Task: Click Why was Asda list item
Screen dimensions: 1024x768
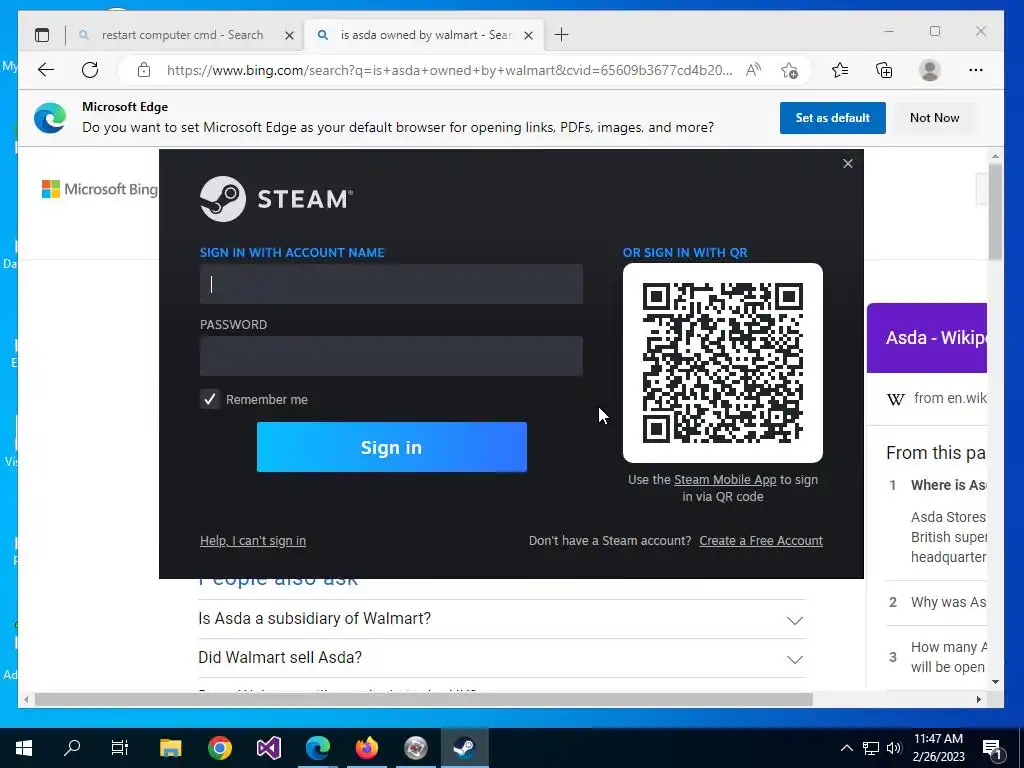Action: pyautogui.click(x=948, y=602)
